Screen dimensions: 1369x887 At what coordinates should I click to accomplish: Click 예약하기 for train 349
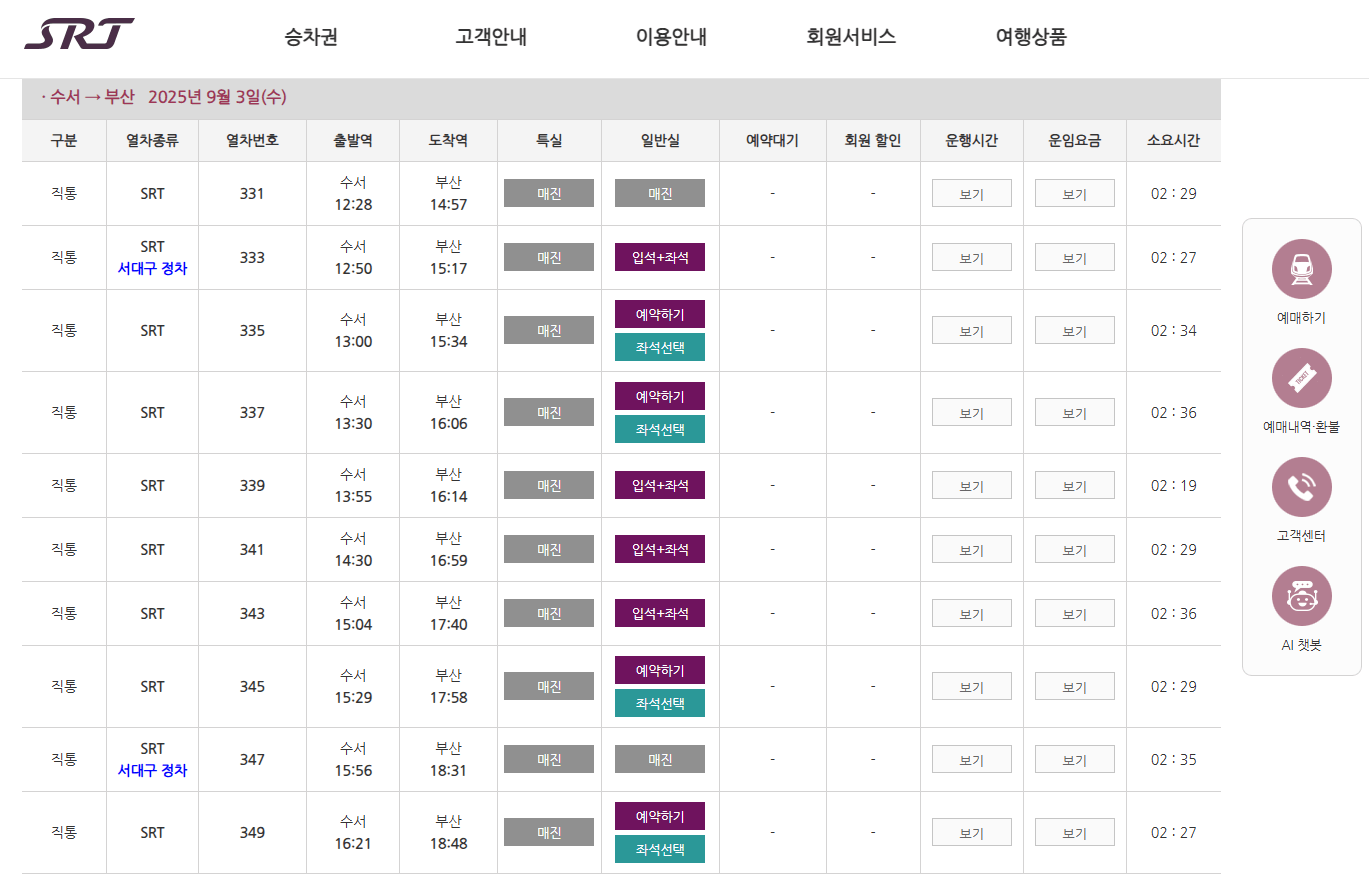click(660, 816)
